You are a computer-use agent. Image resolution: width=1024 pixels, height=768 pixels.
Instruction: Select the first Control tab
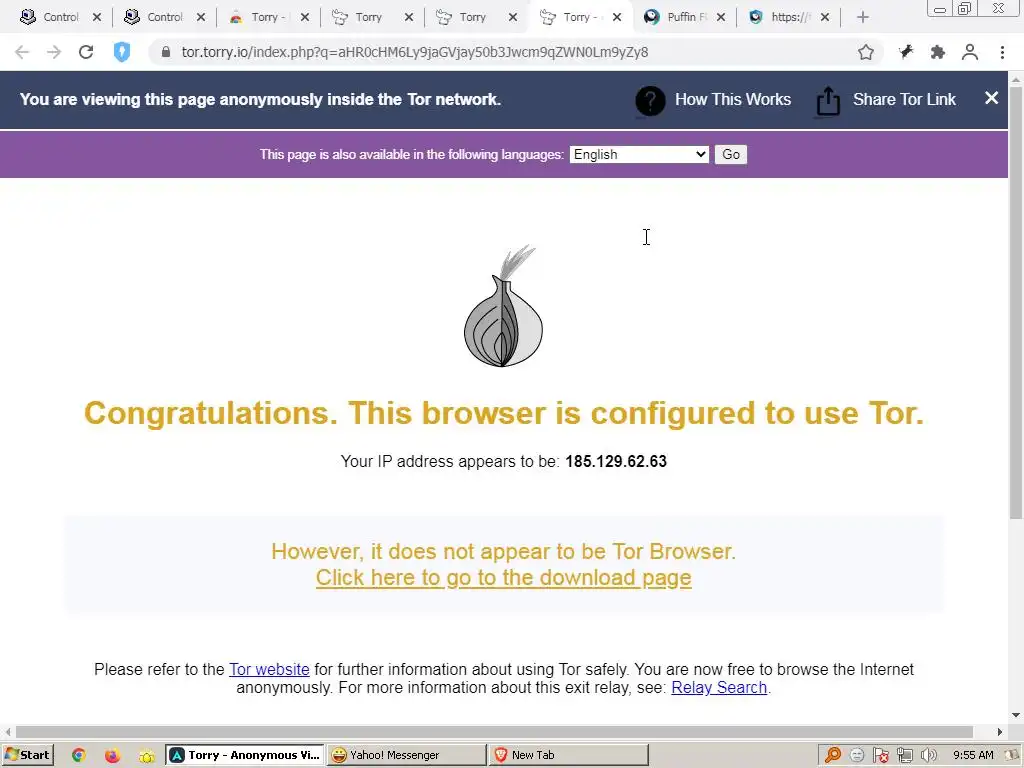coord(59,17)
